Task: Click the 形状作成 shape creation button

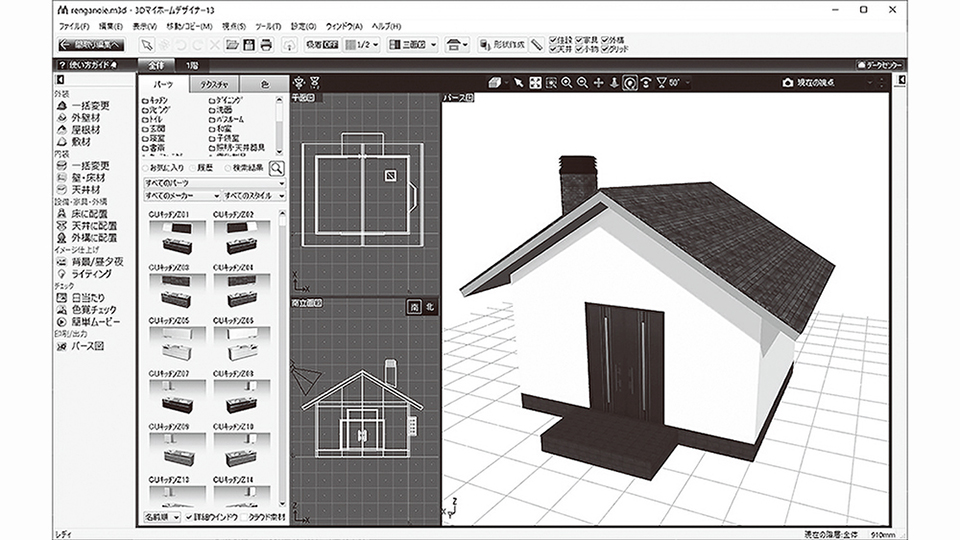Action: pos(502,45)
